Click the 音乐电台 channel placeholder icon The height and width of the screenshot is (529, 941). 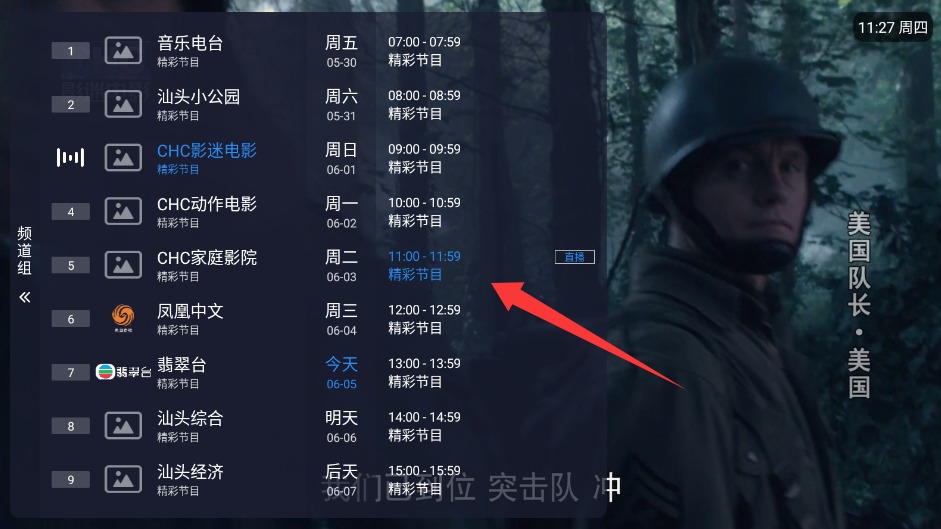pyautogui.click(x=123, y=50)
